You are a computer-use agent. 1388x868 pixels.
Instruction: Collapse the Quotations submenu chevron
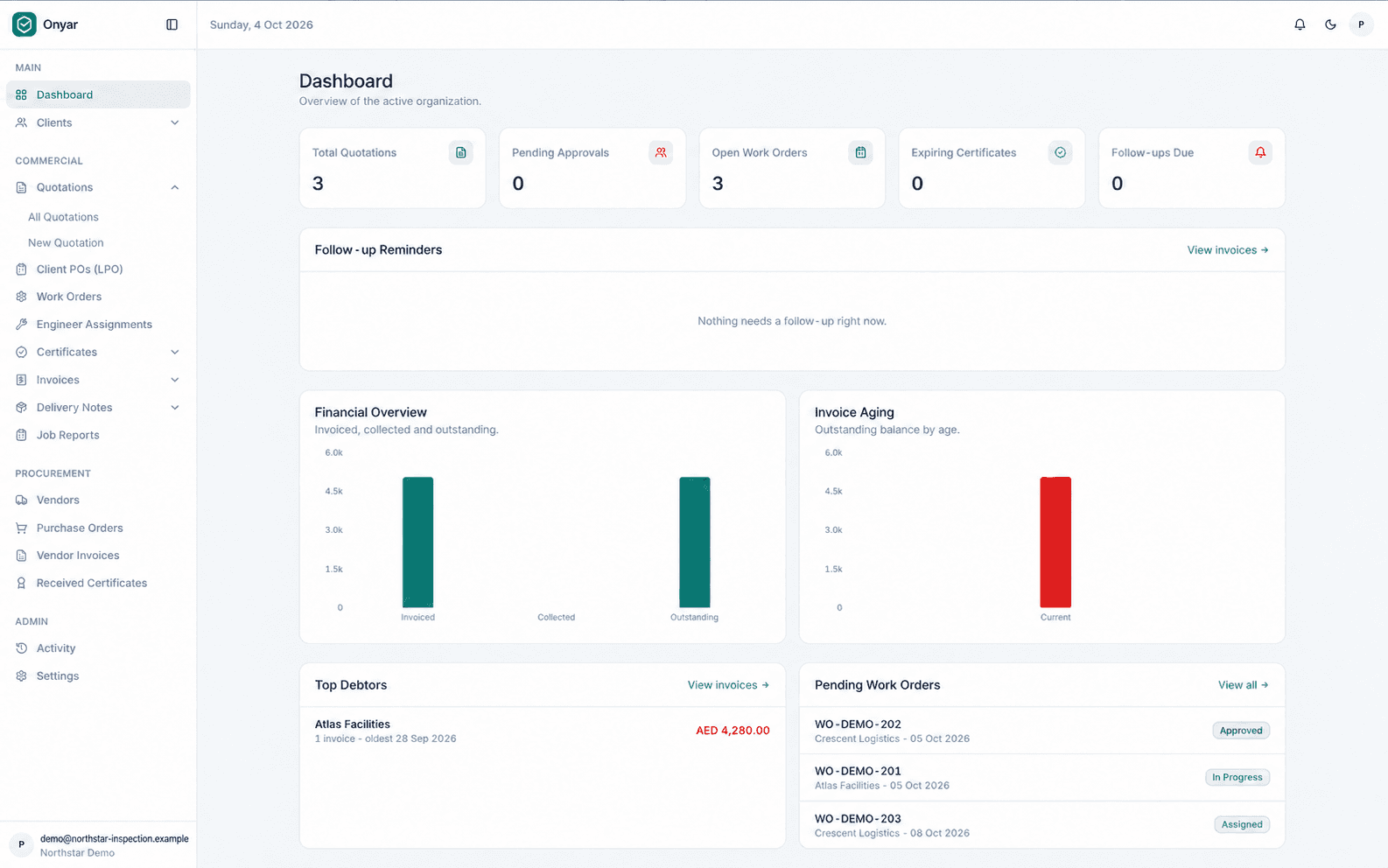click(x=175, y=187)
